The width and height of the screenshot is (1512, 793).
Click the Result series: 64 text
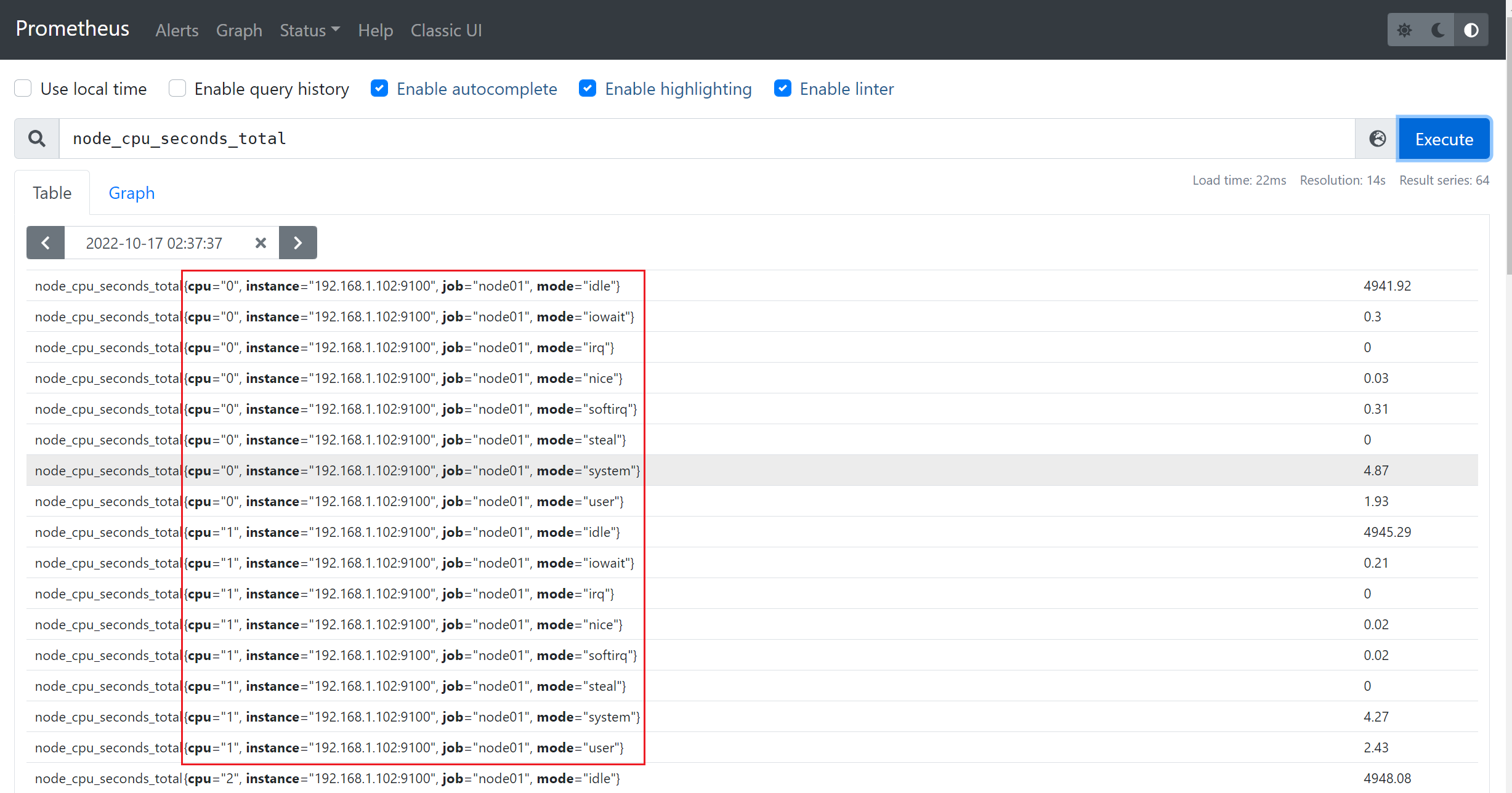1444,180
